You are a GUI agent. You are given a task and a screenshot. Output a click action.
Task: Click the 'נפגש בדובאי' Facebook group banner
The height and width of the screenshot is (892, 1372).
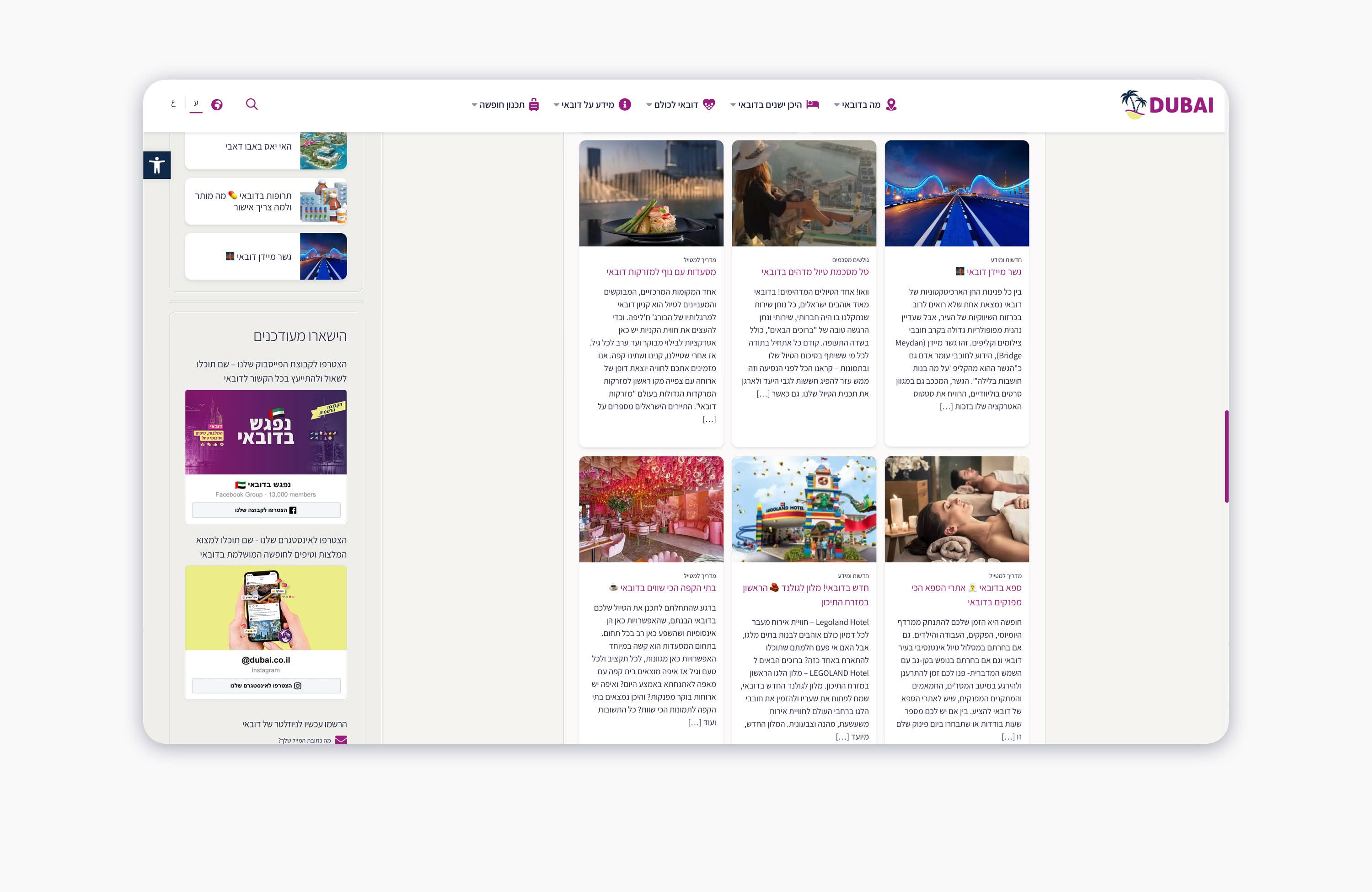pos(266,432)
